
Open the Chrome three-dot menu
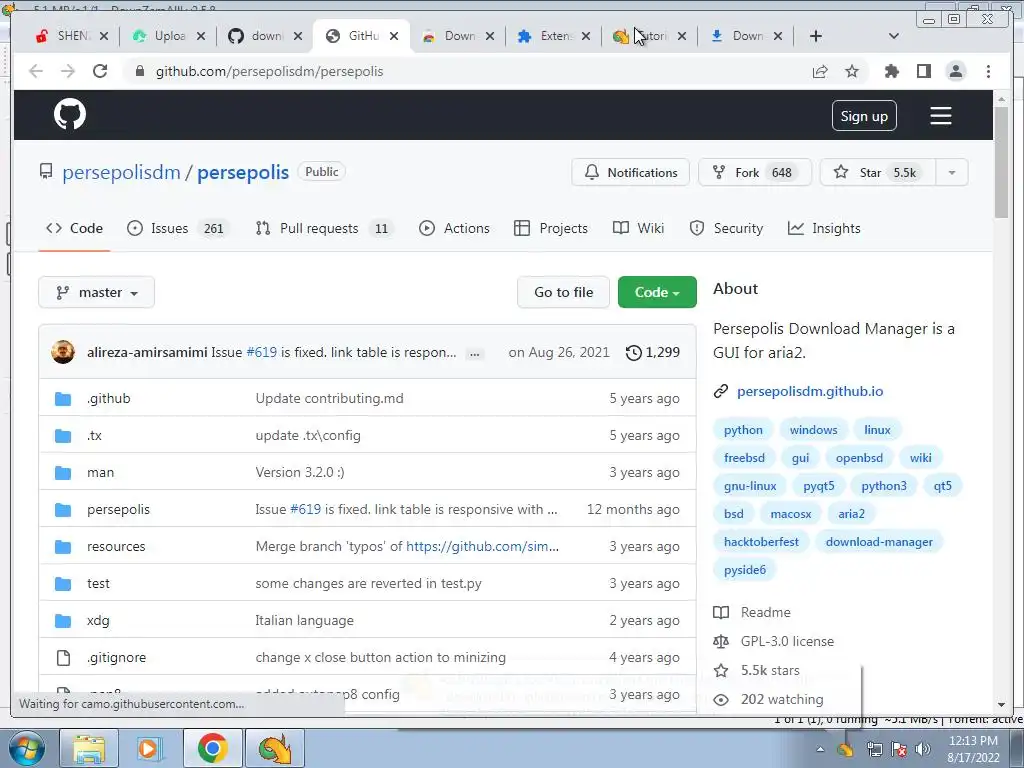tap(989, 71)
